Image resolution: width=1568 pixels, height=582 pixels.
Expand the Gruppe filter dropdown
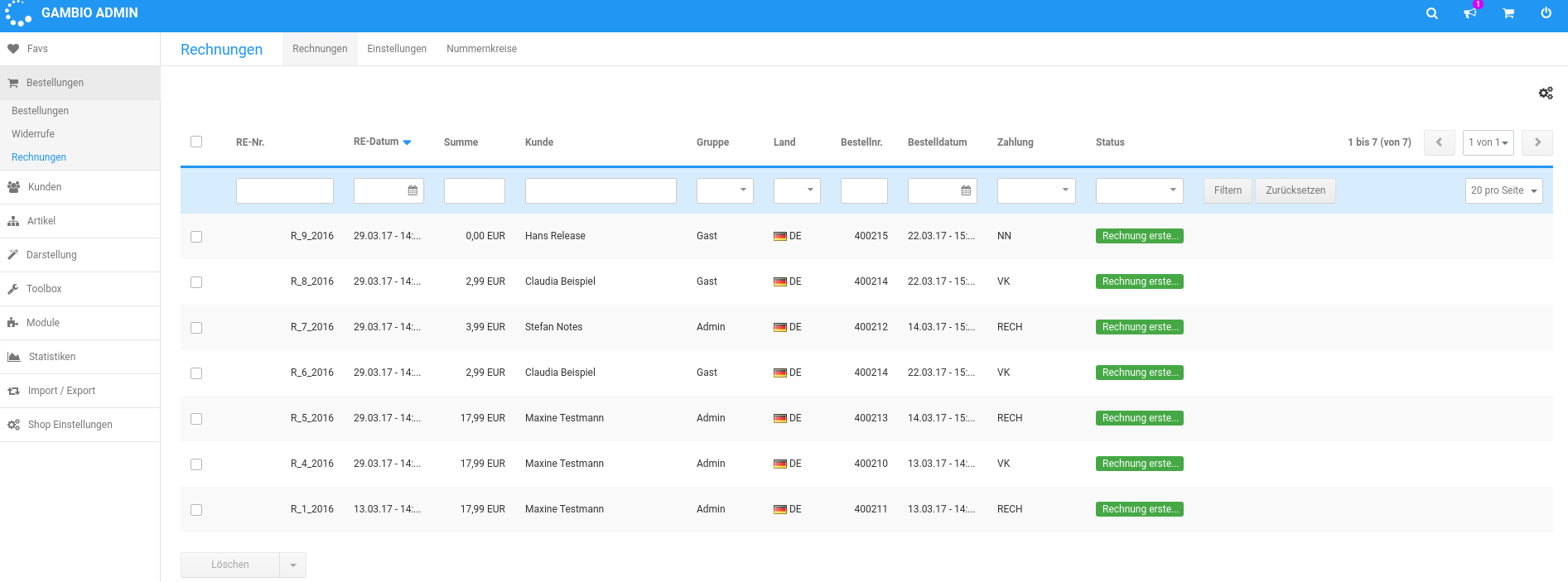point(725,190)
